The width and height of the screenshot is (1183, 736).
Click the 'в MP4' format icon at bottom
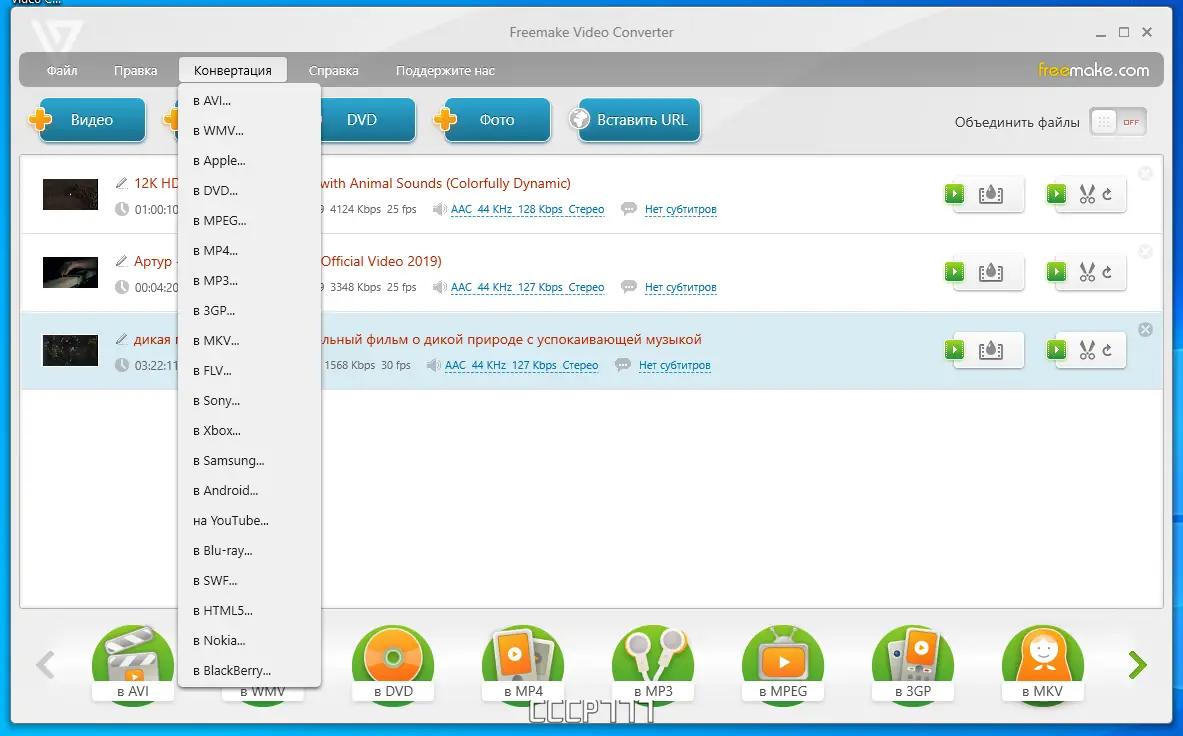point(523,665)
